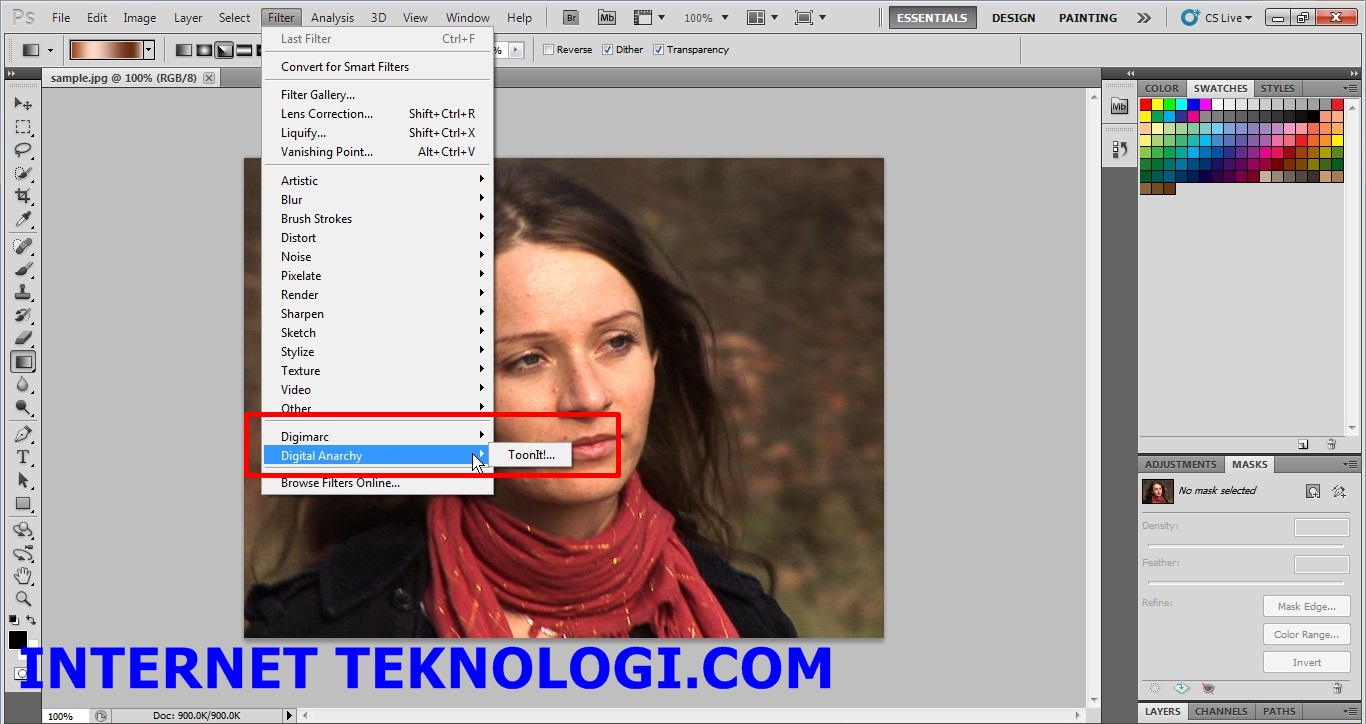Click the mask Density slider
The height and width of the screenshot is (724, 1366).
click(1246, 546)
